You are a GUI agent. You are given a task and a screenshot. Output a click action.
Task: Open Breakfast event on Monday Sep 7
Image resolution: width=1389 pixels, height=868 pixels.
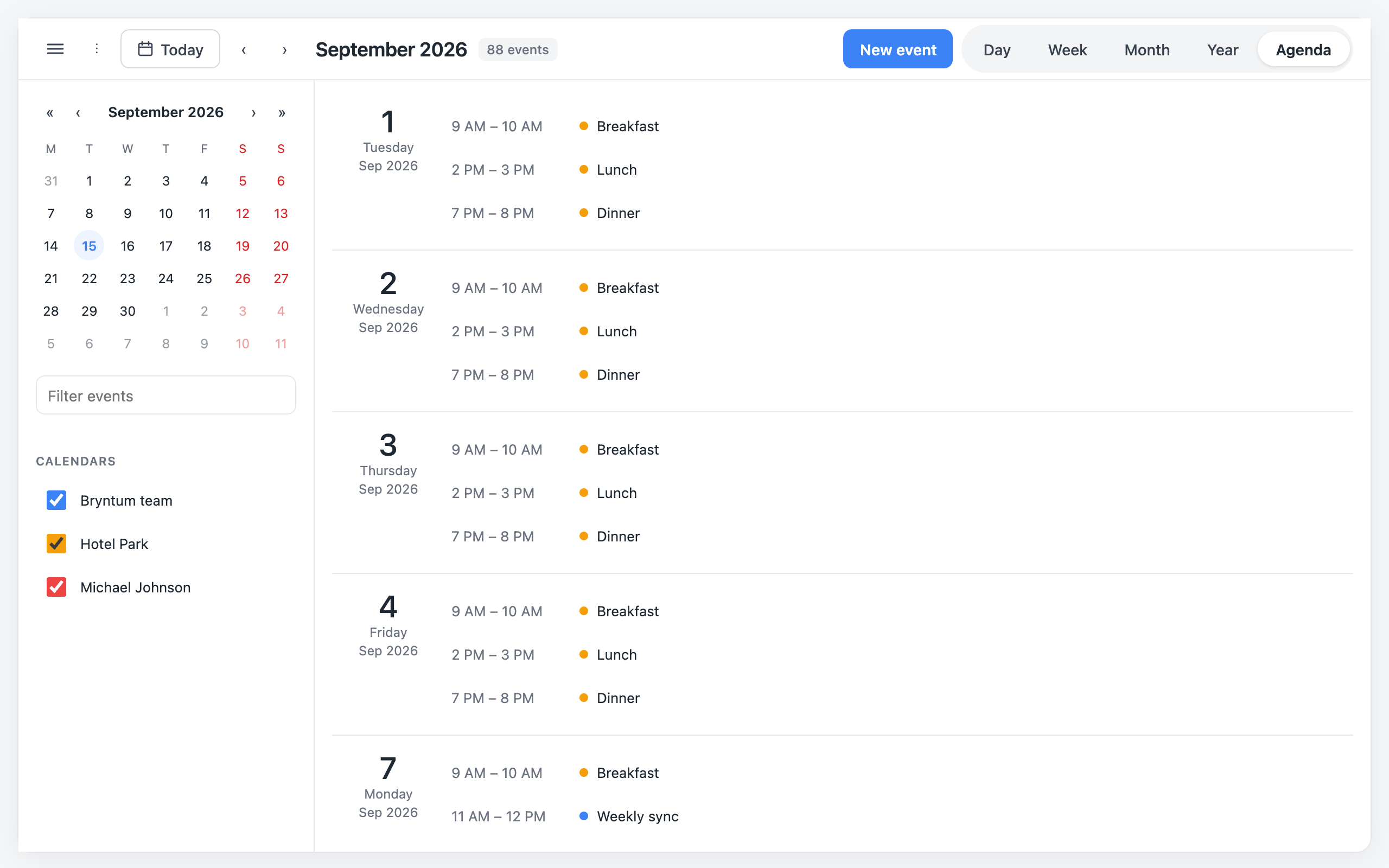pos(627,773)
